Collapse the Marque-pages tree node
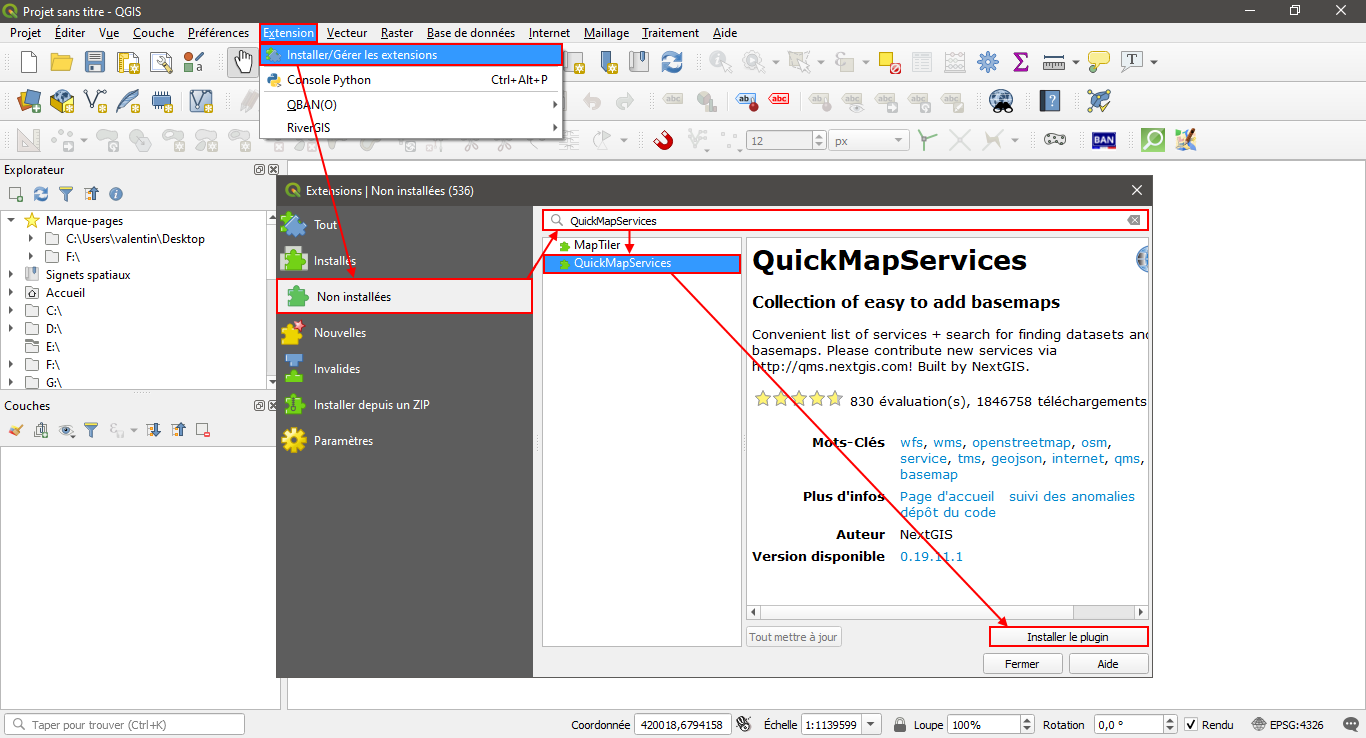The image size is (1366, 738). [11, 221]
